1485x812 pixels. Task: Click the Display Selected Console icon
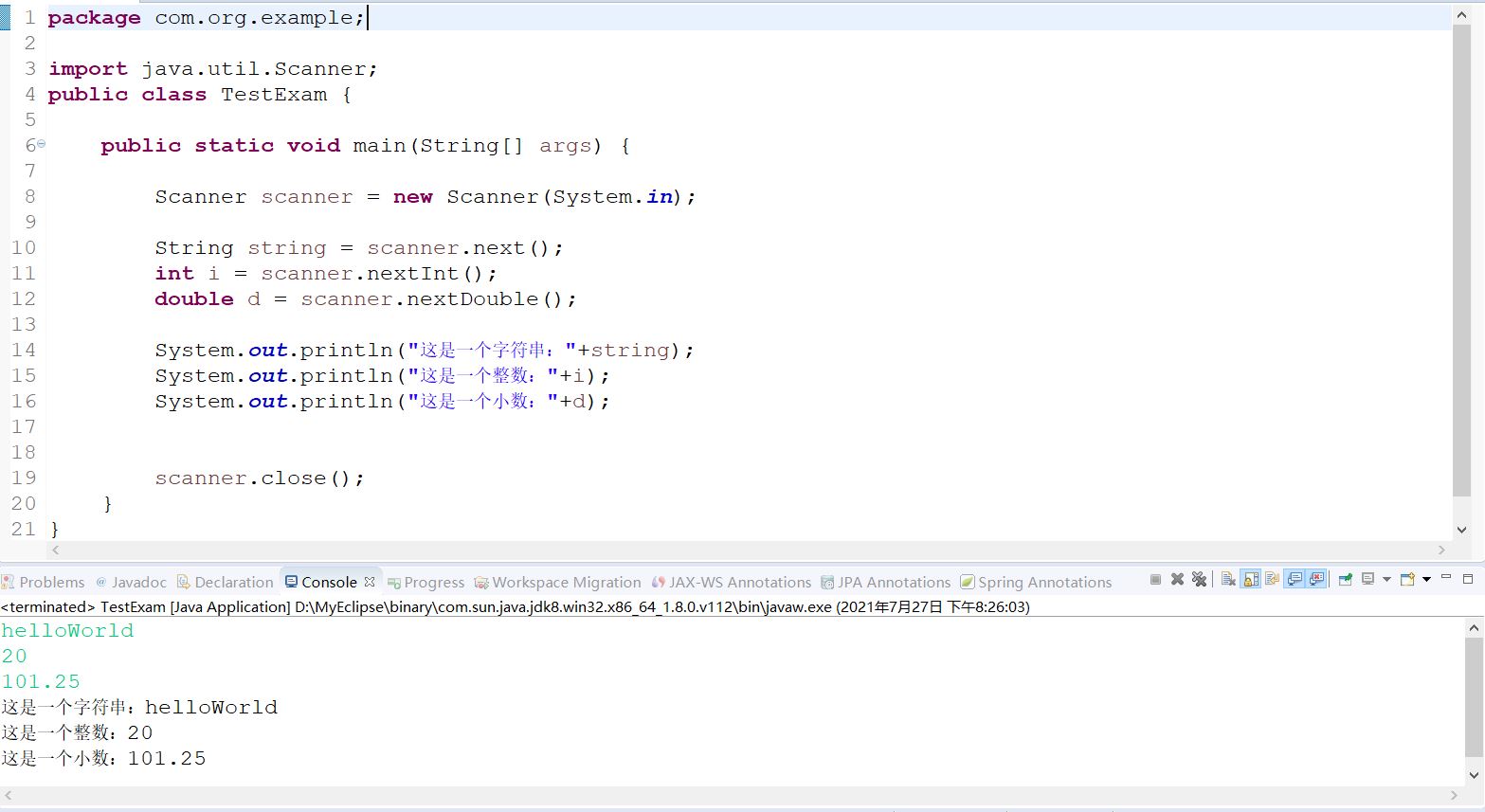pos(1368,581)
